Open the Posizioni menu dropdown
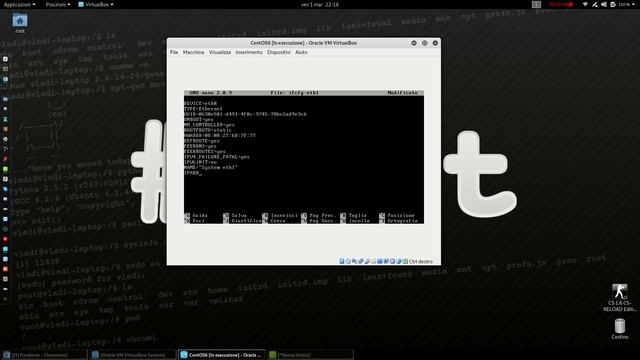 [x=58, y=4]
